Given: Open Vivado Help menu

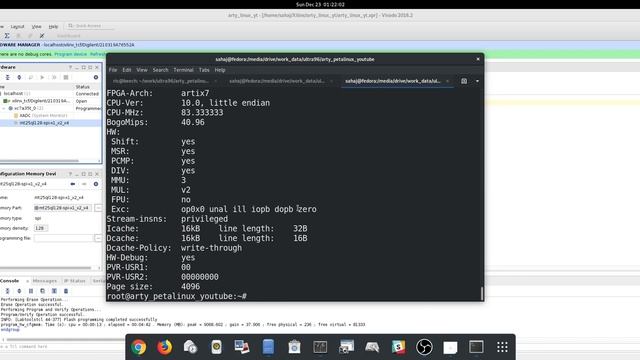Looking at the screenshot, I should [x=53, y=27].
